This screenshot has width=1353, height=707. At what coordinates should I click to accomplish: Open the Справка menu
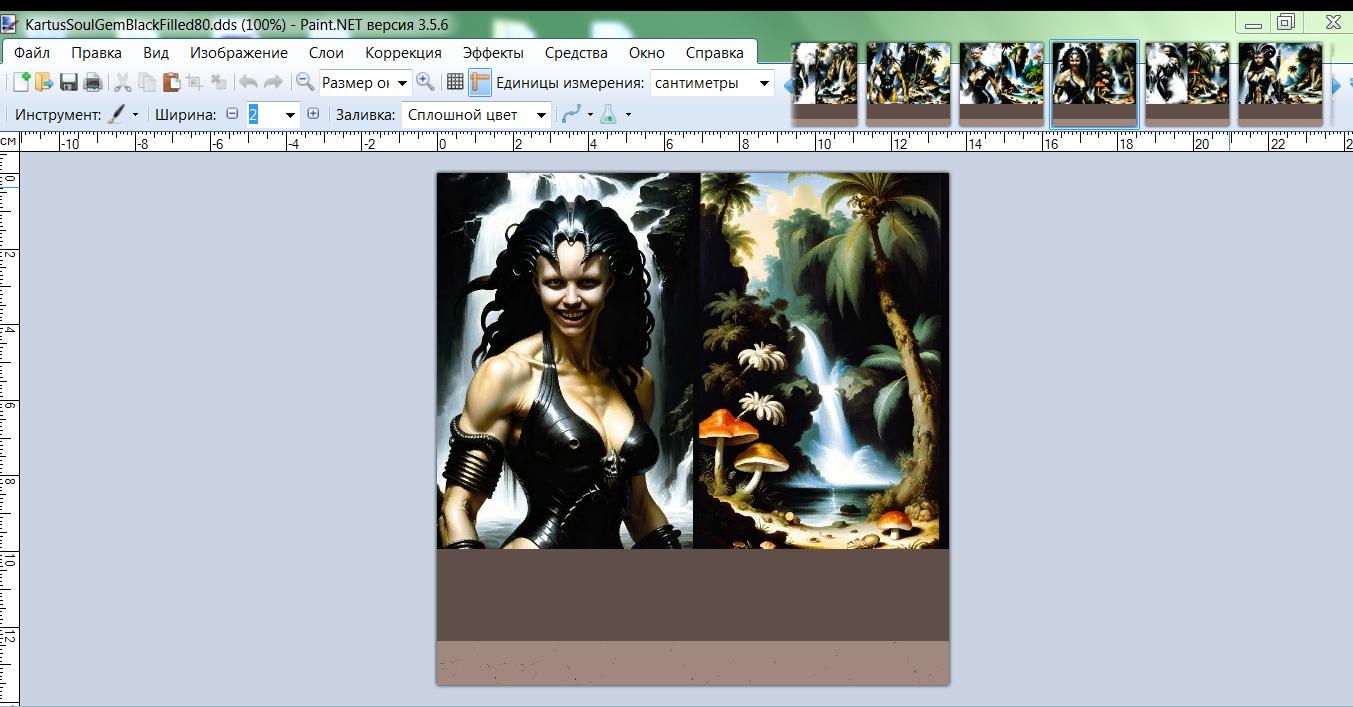715,53
